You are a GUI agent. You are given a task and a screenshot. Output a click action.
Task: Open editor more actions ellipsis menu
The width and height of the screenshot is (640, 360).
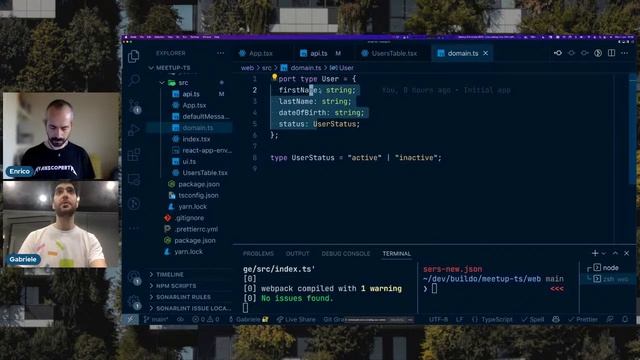624,53
